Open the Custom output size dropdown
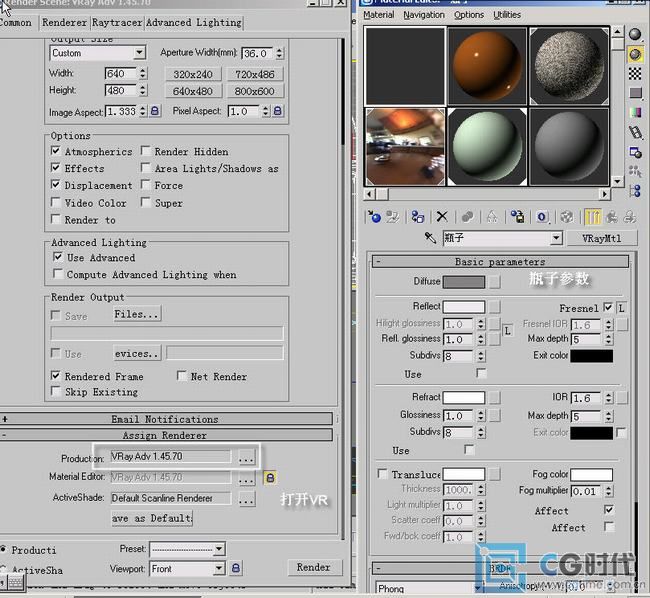Screen dimensions: 650x598 [x=140, y=53]
